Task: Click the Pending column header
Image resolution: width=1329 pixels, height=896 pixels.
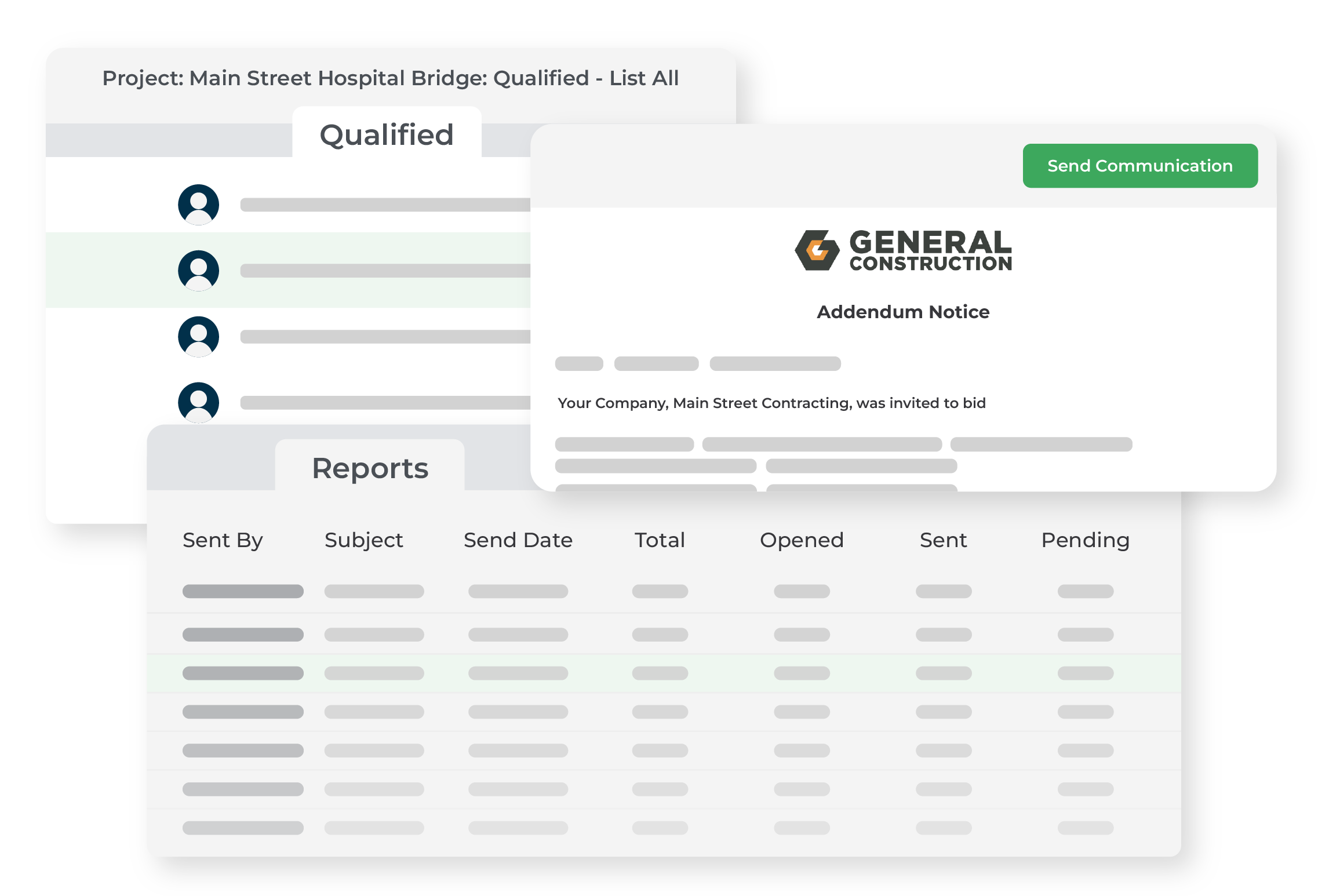Action: coord(1085,540)
